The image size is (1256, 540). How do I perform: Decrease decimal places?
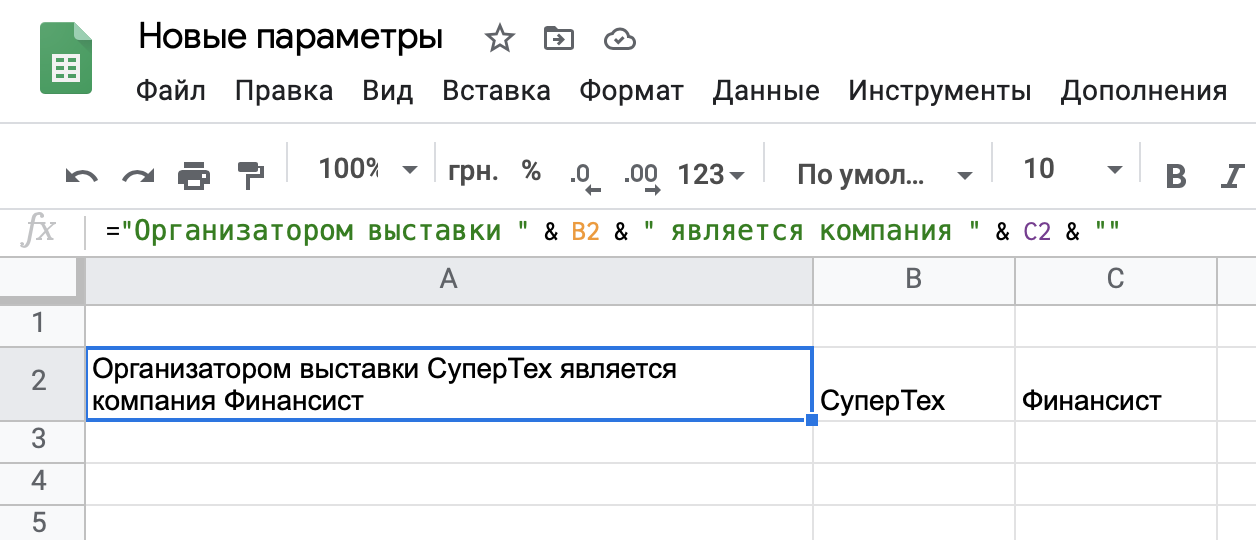click(584, 176)
